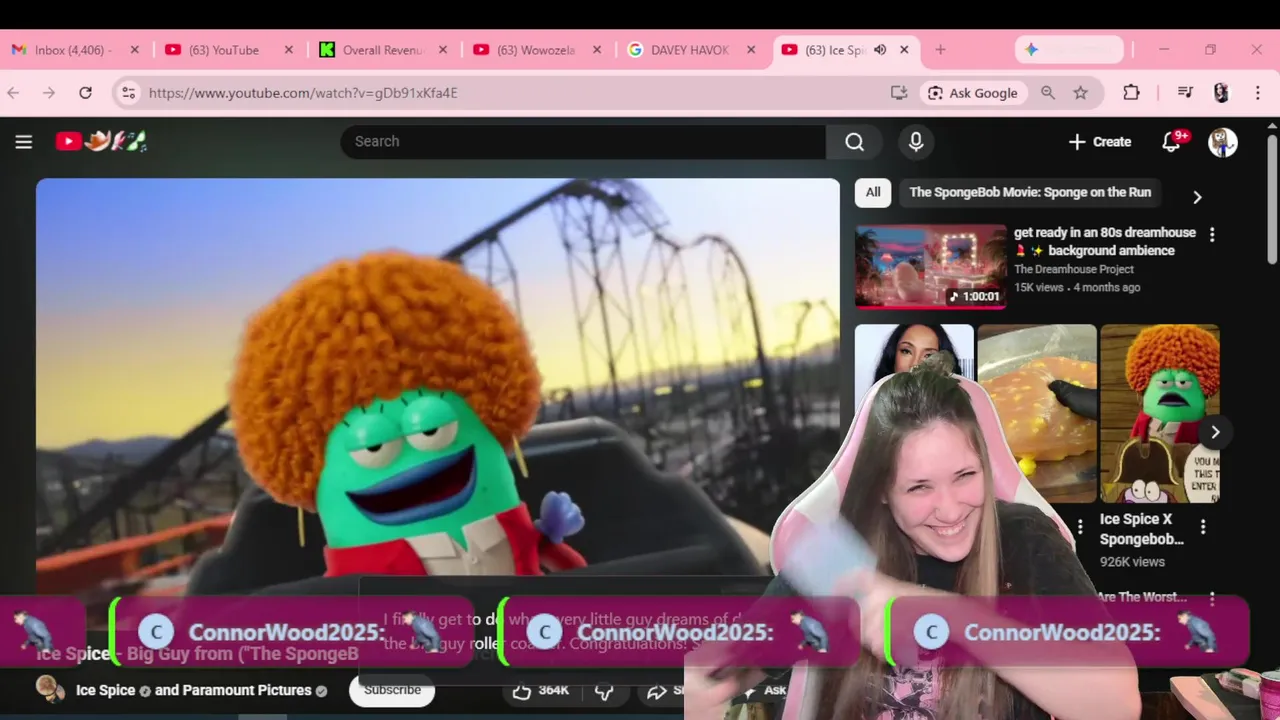Click the browser forward arrow
Viewport: 1280px width, 720px height.
coord(49,93)
